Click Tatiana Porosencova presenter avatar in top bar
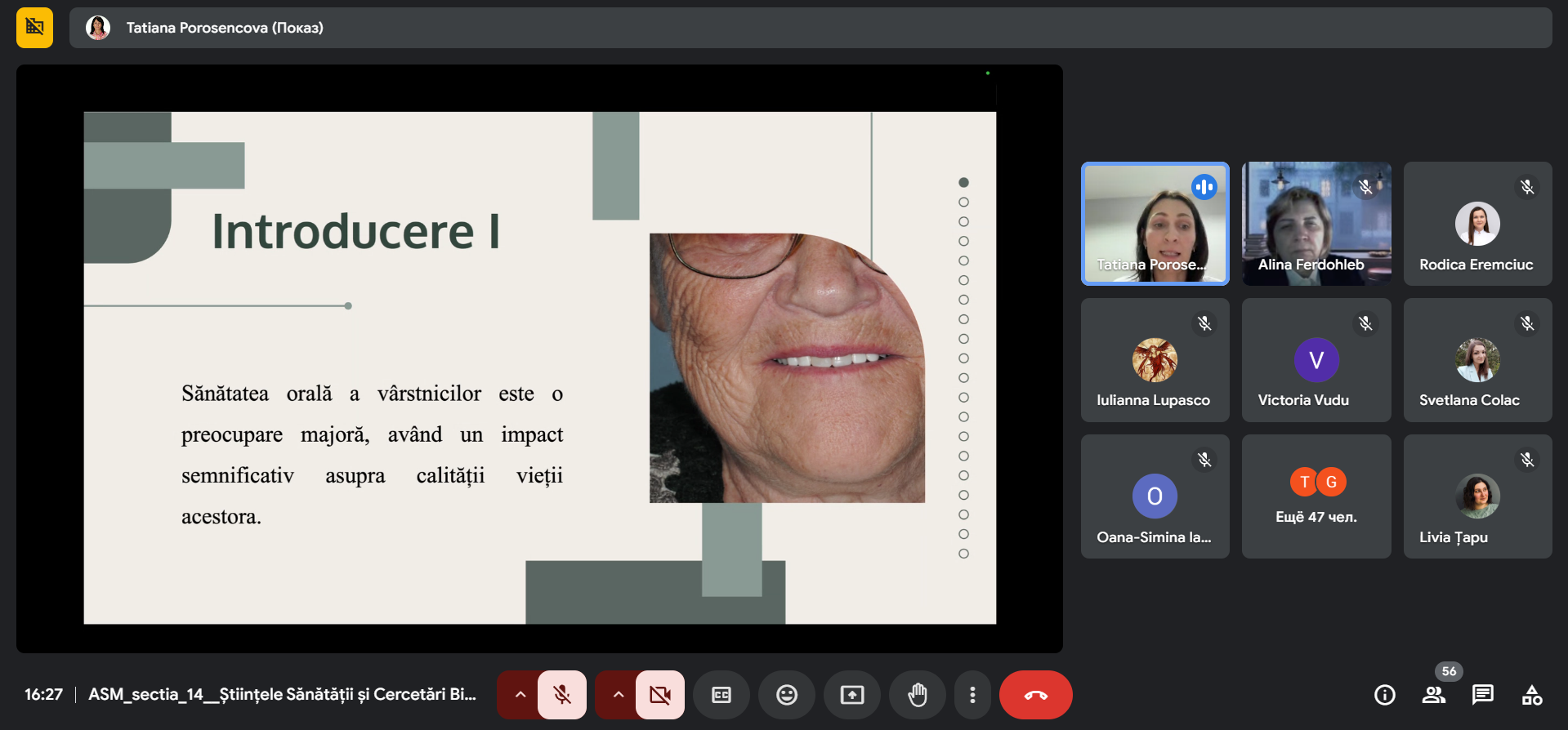 point(98,28)
